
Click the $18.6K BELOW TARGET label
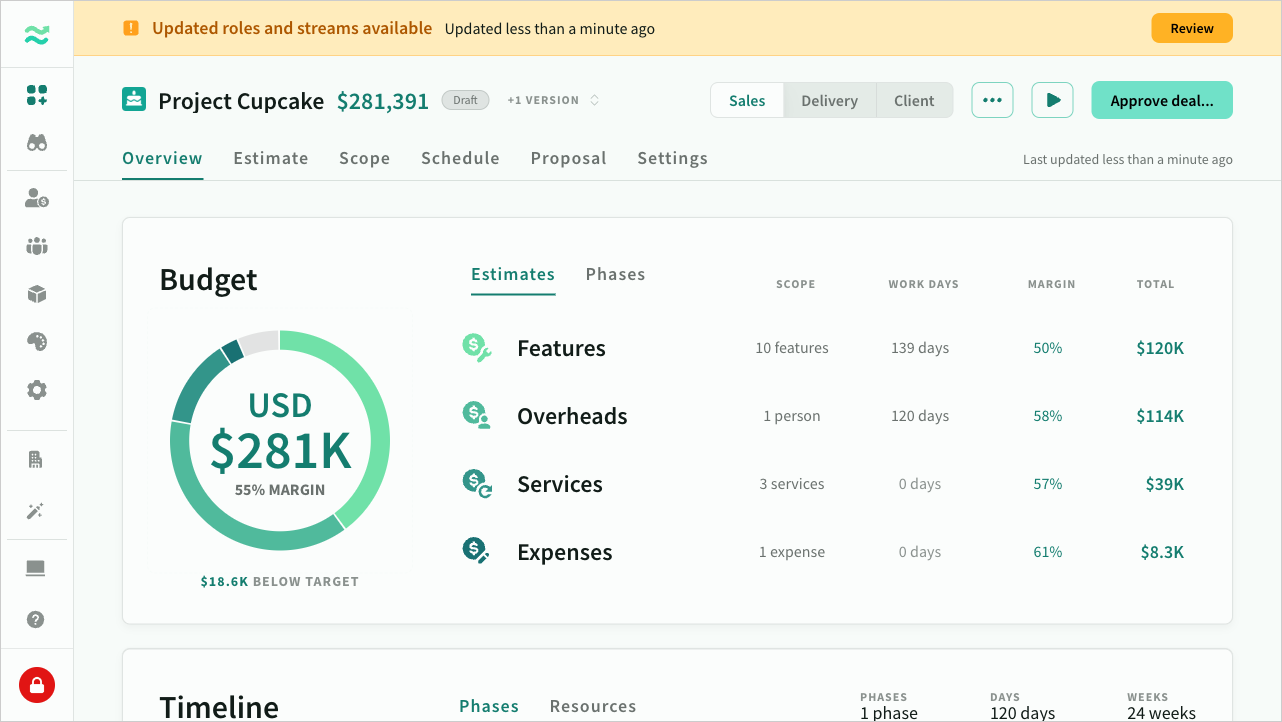coord(279,581)
